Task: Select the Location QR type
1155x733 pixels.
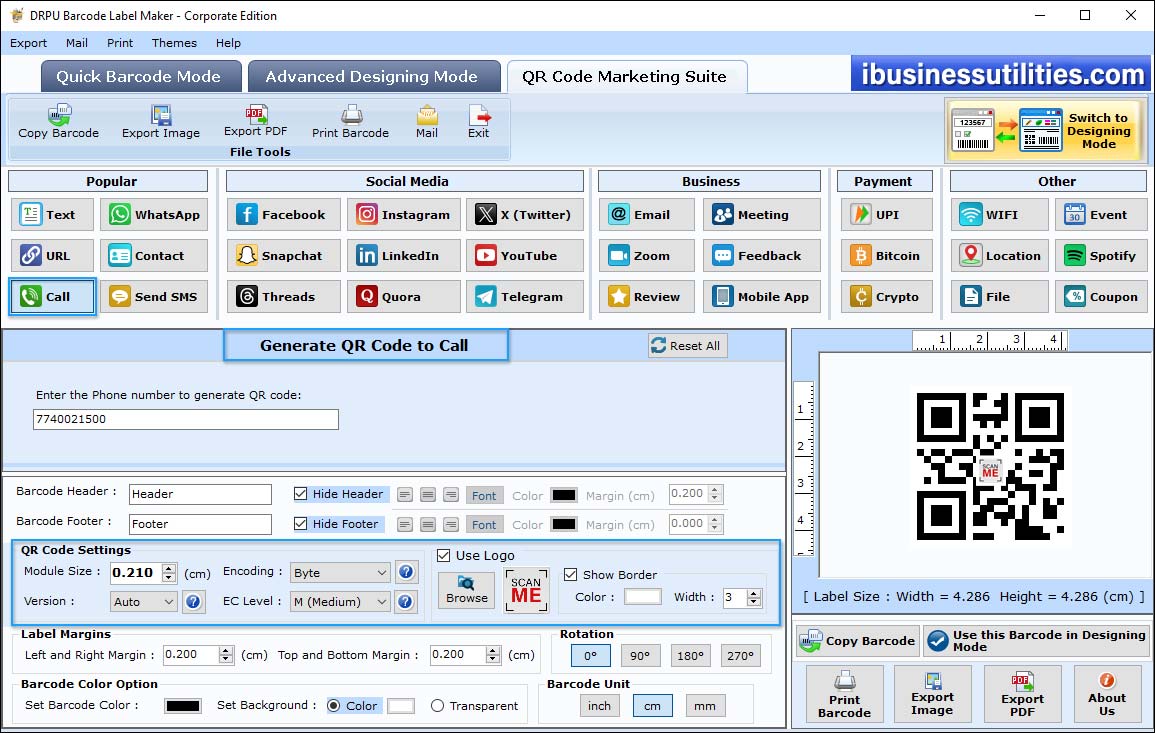Action: [1000, 256]
